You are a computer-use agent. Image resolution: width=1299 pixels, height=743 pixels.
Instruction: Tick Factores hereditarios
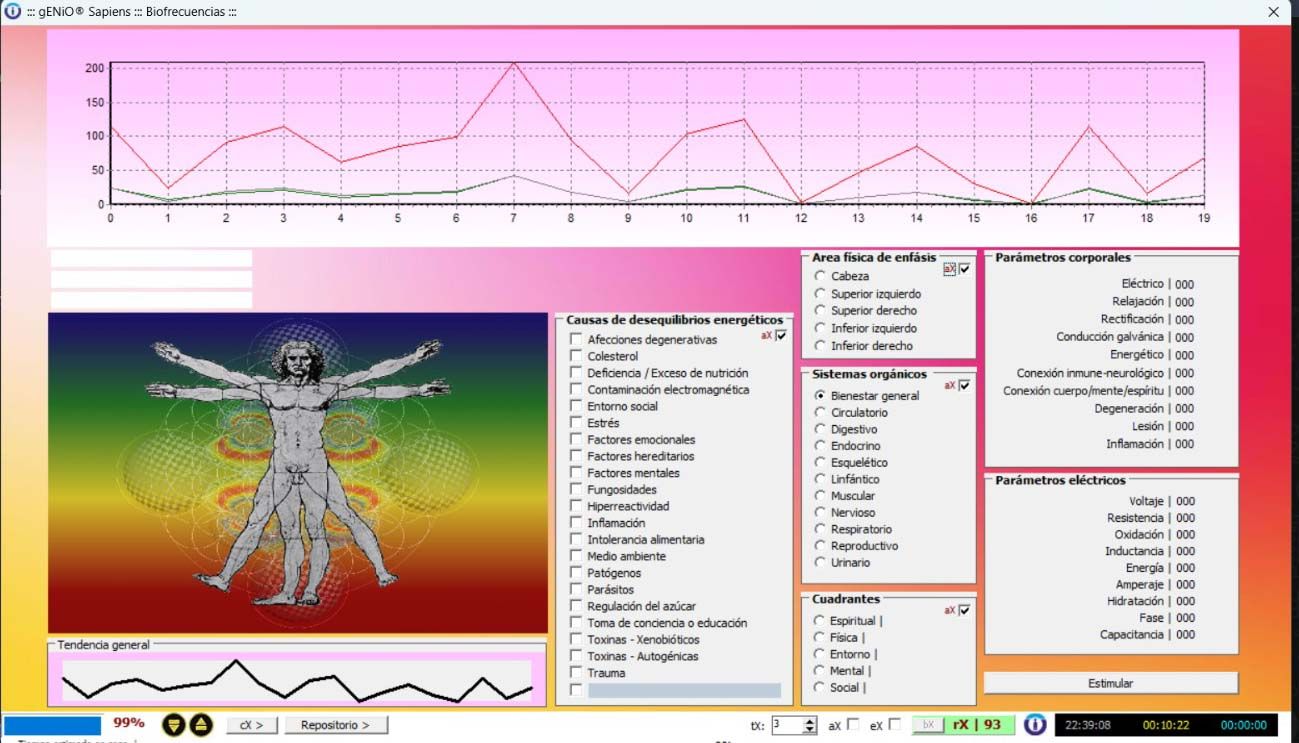pyautogui.click(x=577, y=456)
